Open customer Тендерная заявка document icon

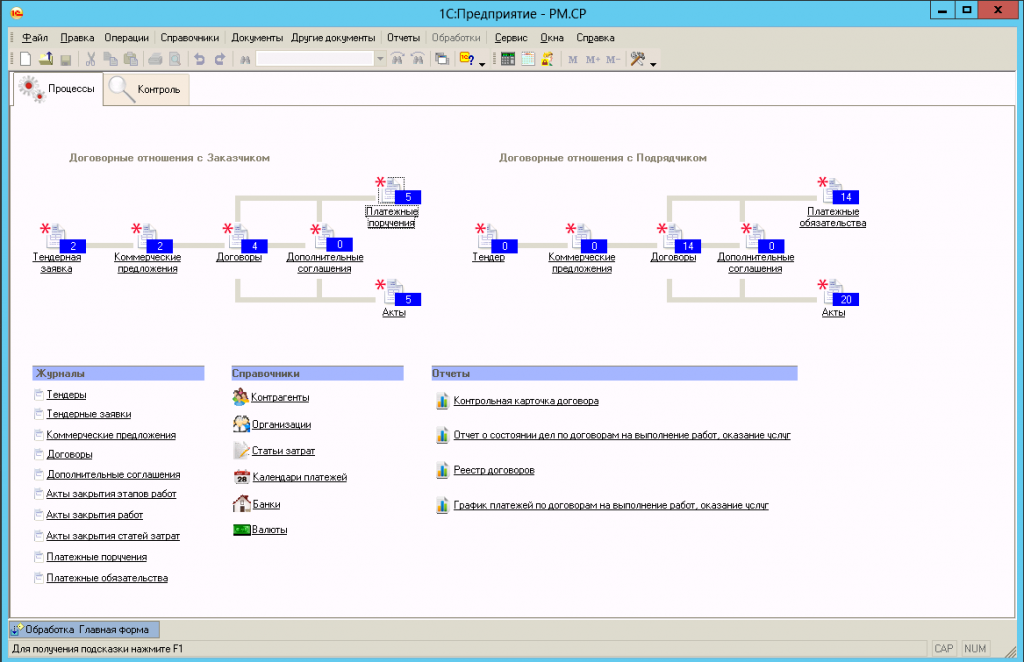tap(57, 236)
